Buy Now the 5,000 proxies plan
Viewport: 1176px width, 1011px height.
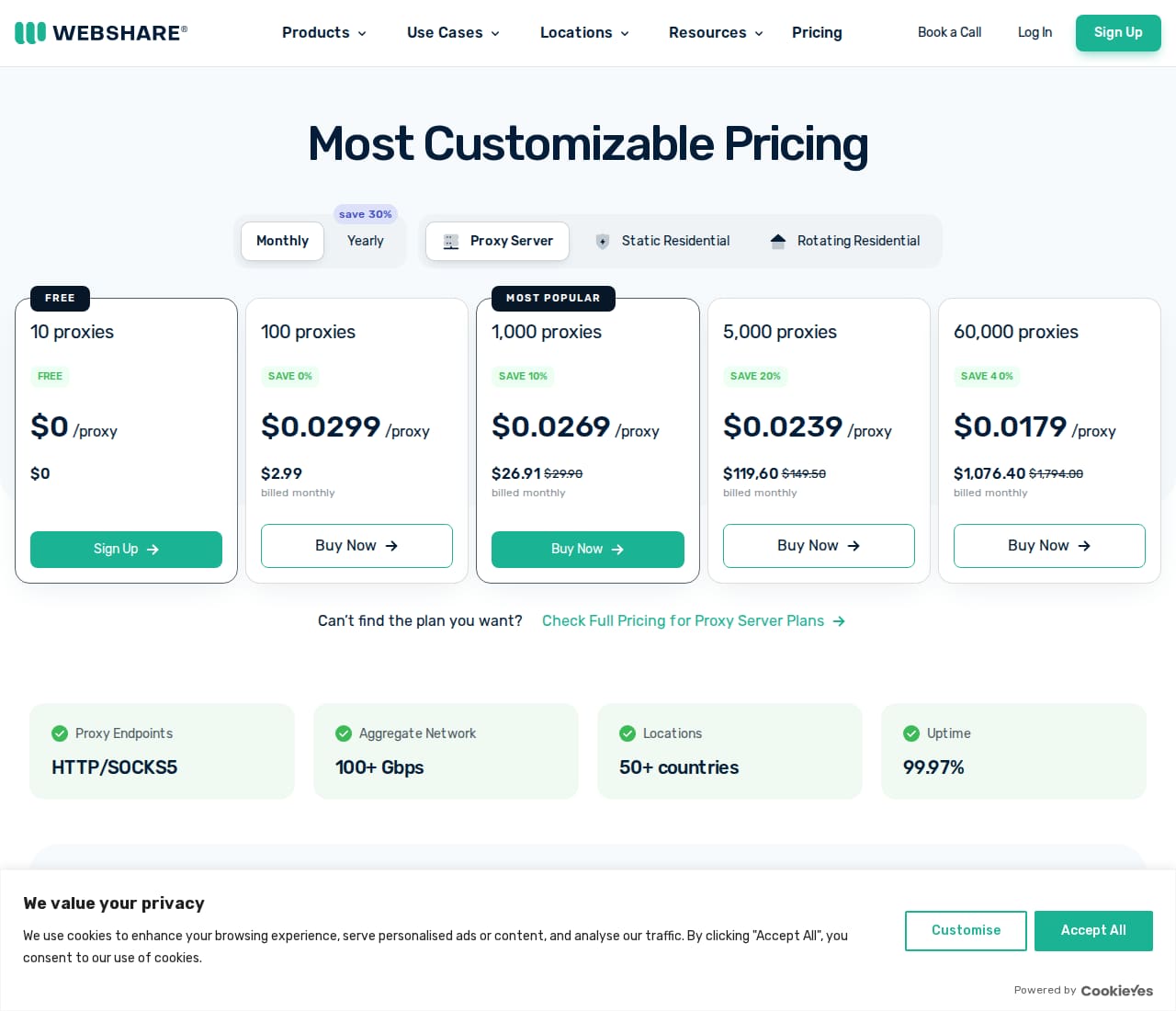[819, 546]
